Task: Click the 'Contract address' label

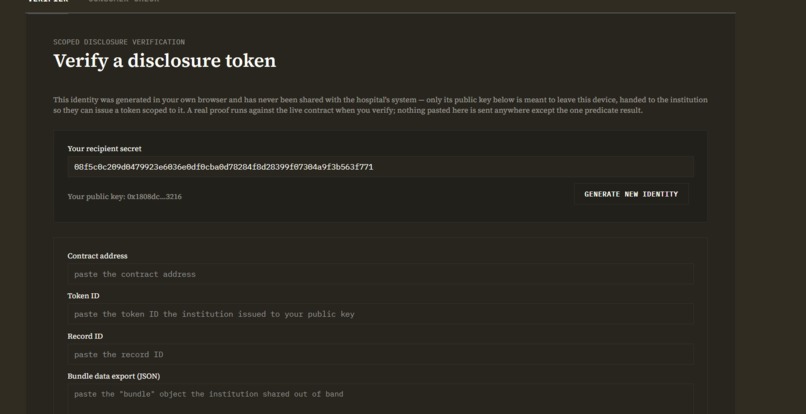Action: 97,256
